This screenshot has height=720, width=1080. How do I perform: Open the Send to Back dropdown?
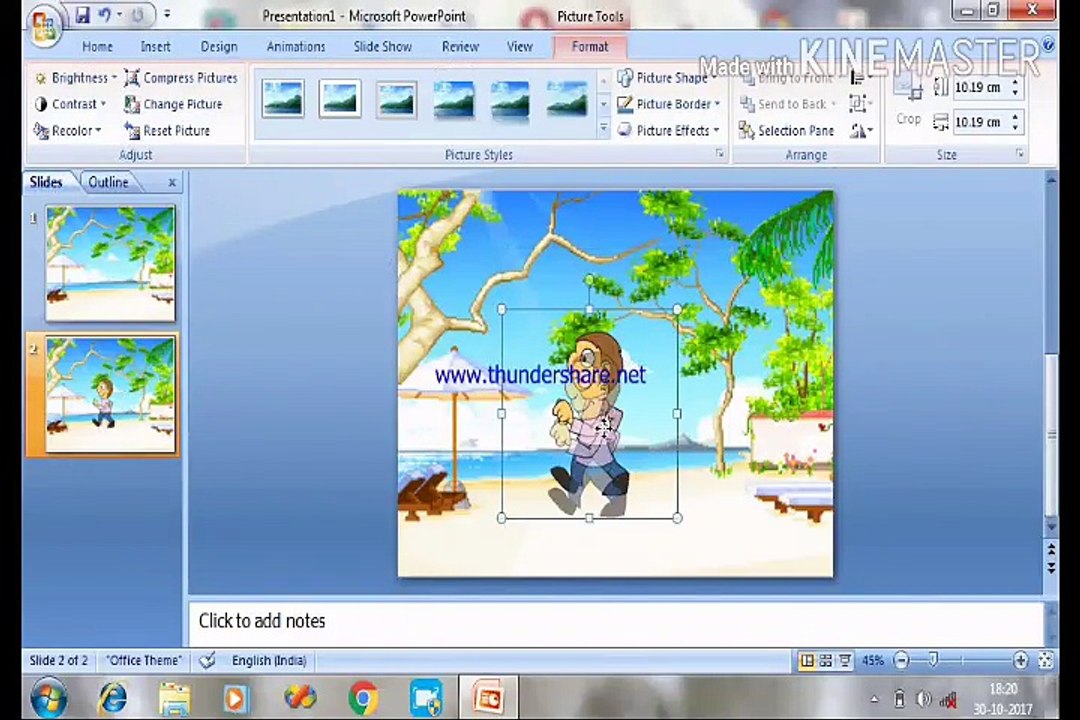787,104
